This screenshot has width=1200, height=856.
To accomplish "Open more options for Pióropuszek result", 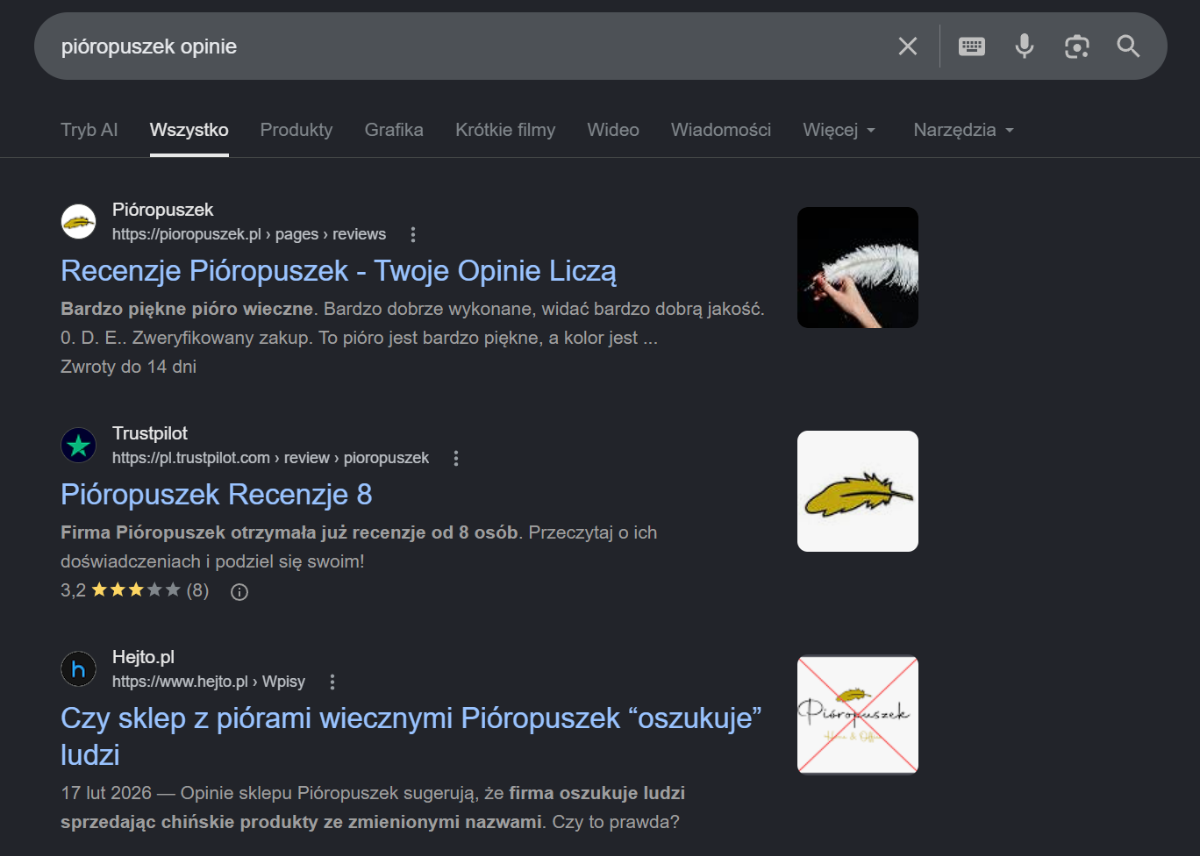I will click(413, 234).
